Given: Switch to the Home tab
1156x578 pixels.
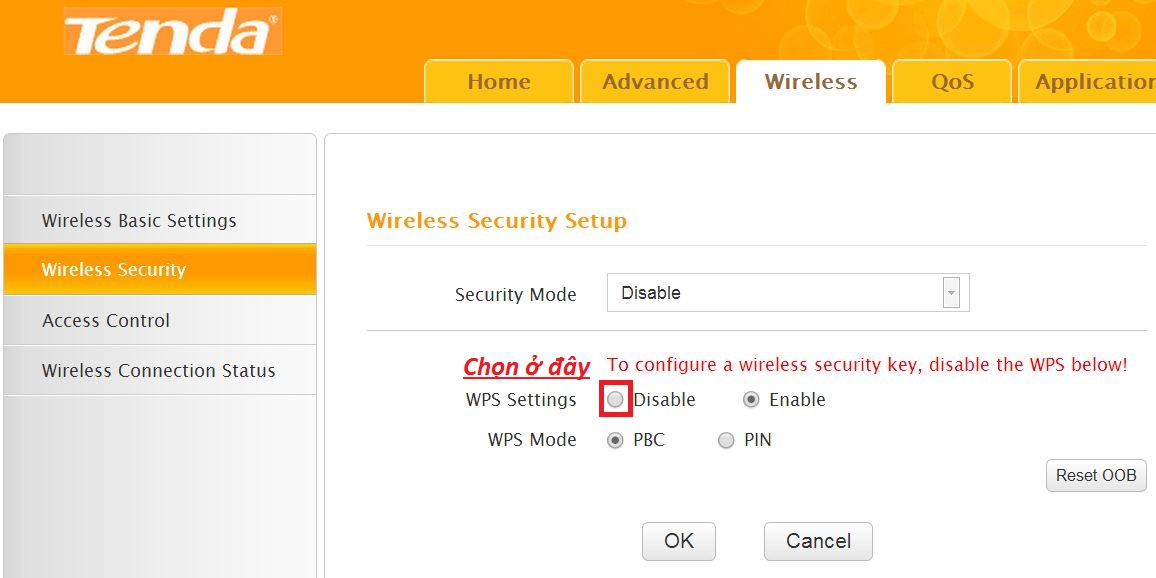Looking at the screenshot, I should tap(499, 81).
